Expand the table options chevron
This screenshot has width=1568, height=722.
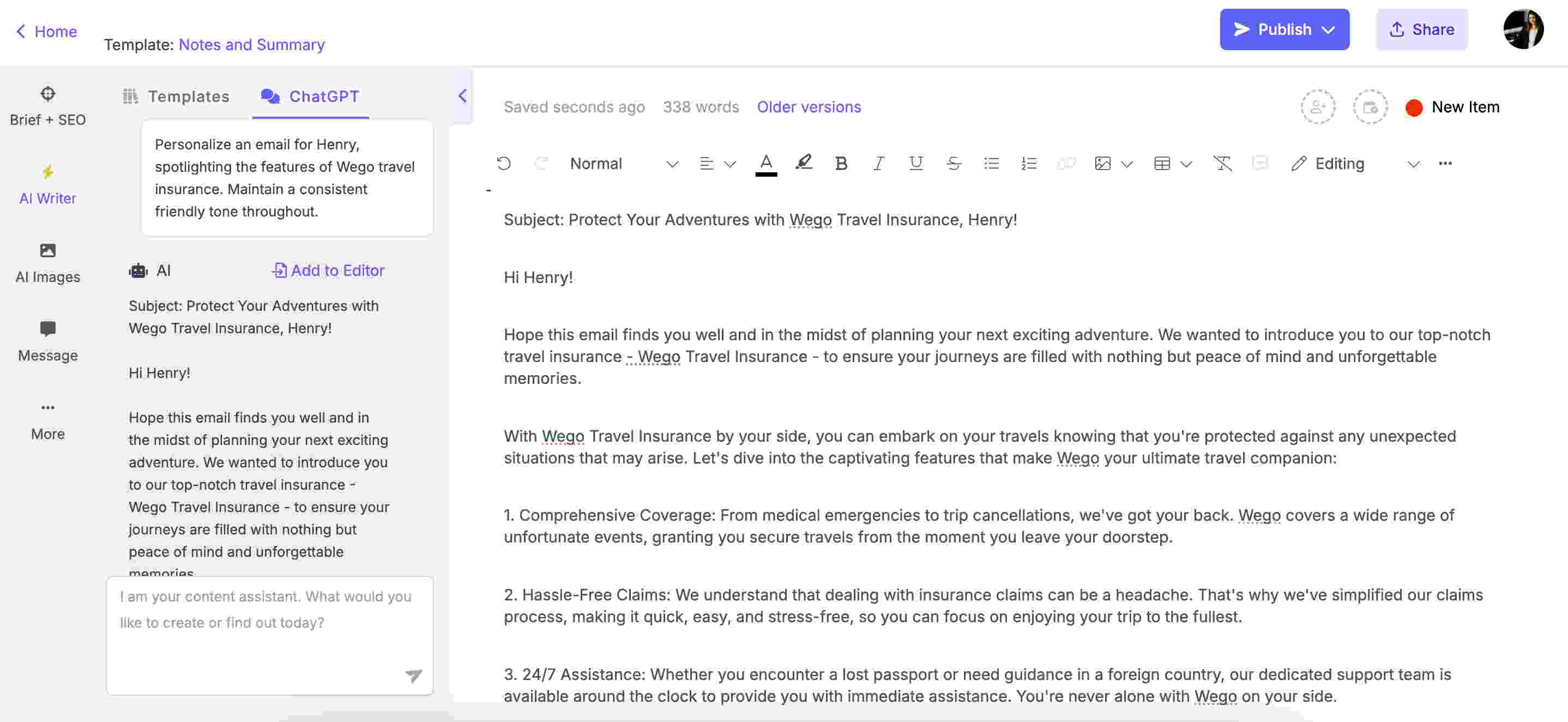1186,164
